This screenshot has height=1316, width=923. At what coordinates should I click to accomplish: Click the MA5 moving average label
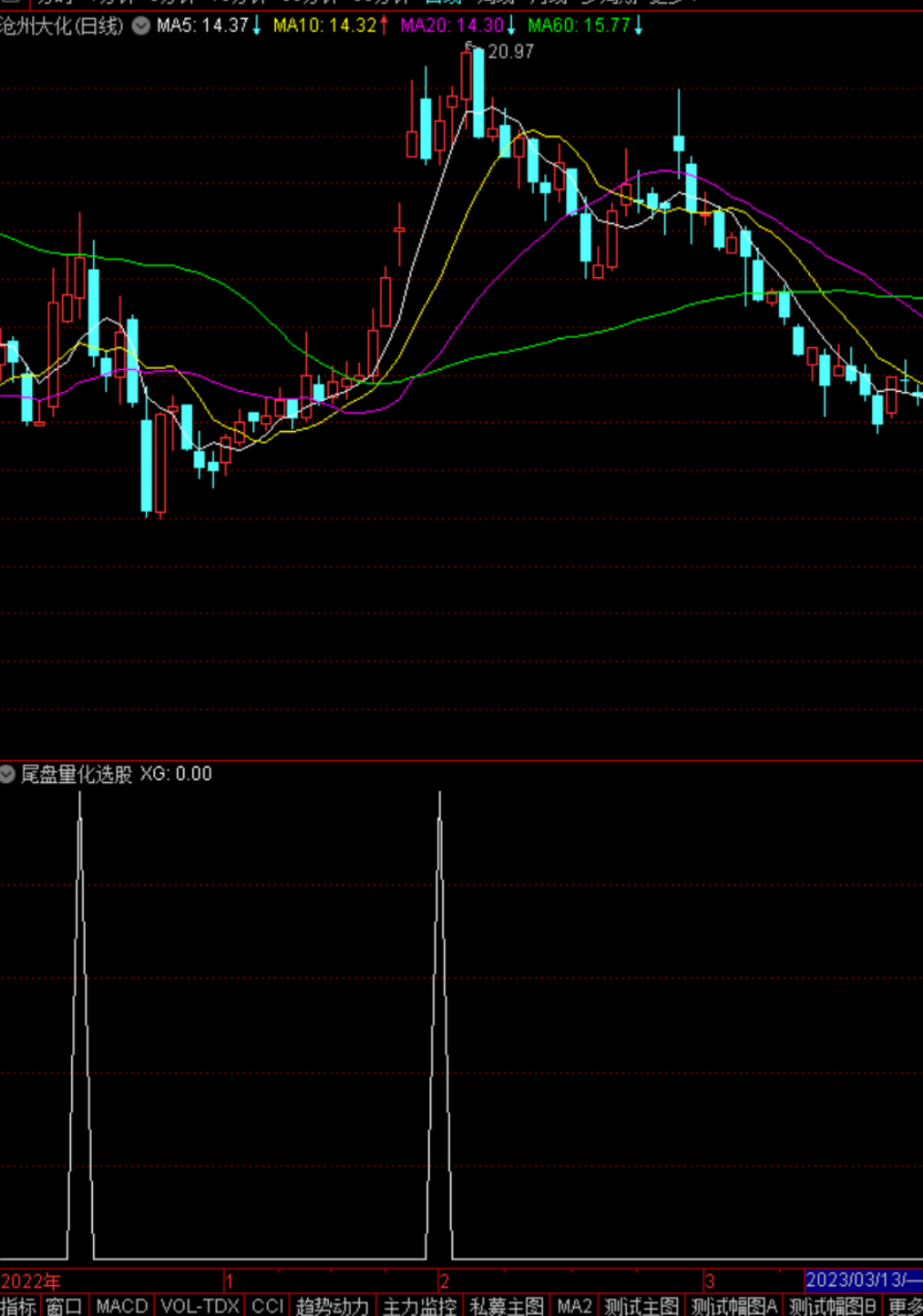(x=202, y=26)
